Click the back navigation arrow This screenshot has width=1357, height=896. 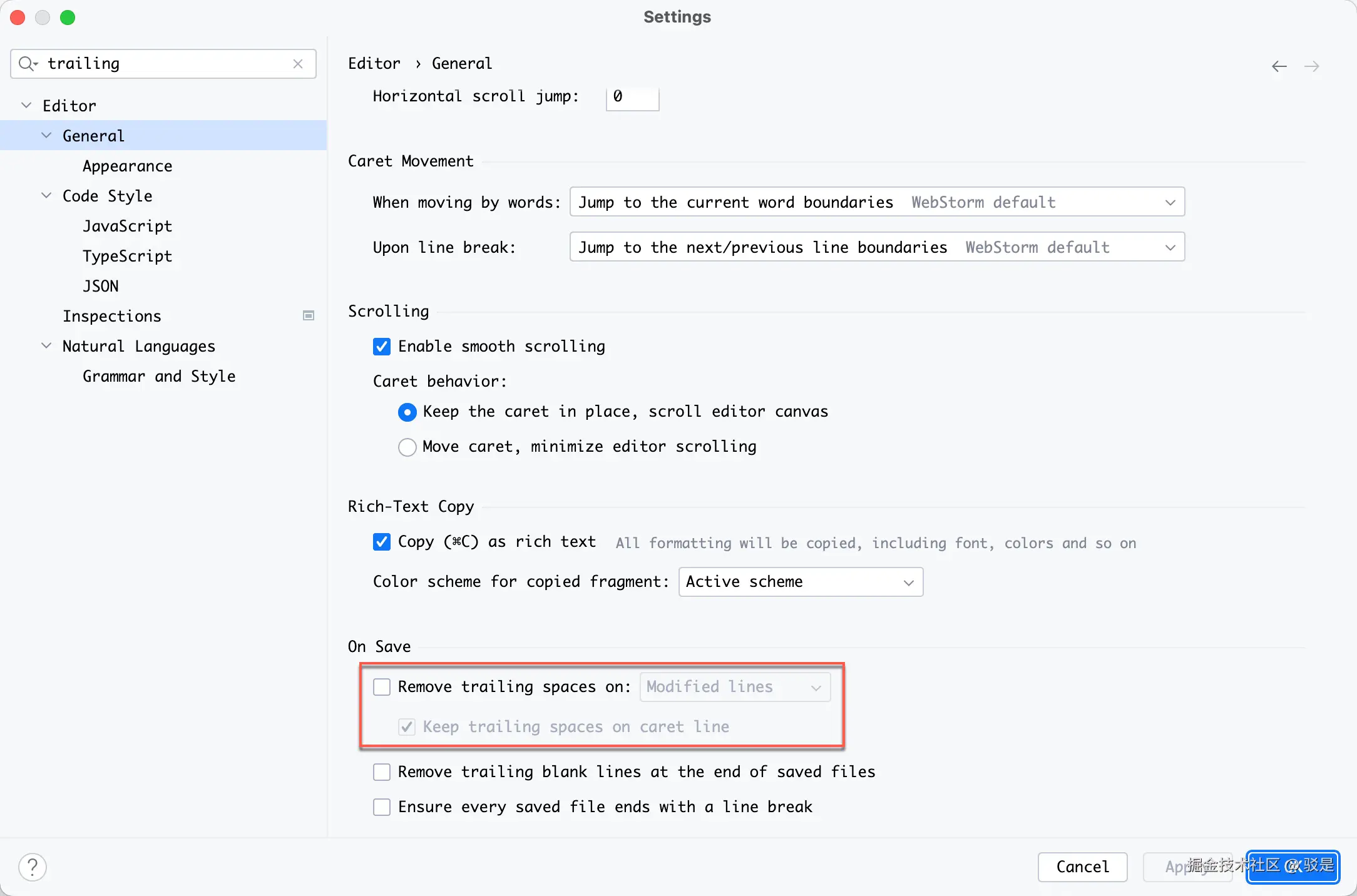(1279, 66)
